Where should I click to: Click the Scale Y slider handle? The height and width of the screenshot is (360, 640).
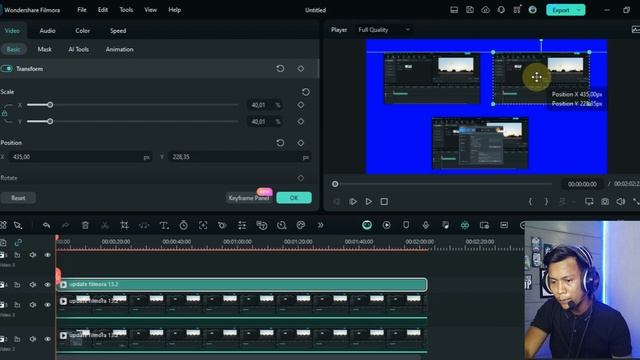[50, 121]
